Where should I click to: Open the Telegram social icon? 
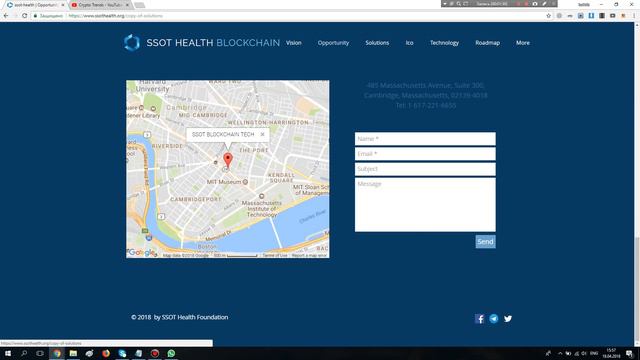coord(494,319)
